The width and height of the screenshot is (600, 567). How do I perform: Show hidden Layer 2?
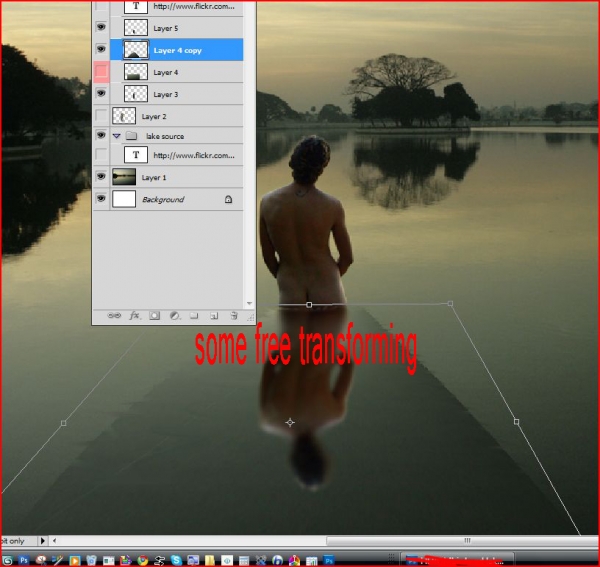[x=101, y=115]
